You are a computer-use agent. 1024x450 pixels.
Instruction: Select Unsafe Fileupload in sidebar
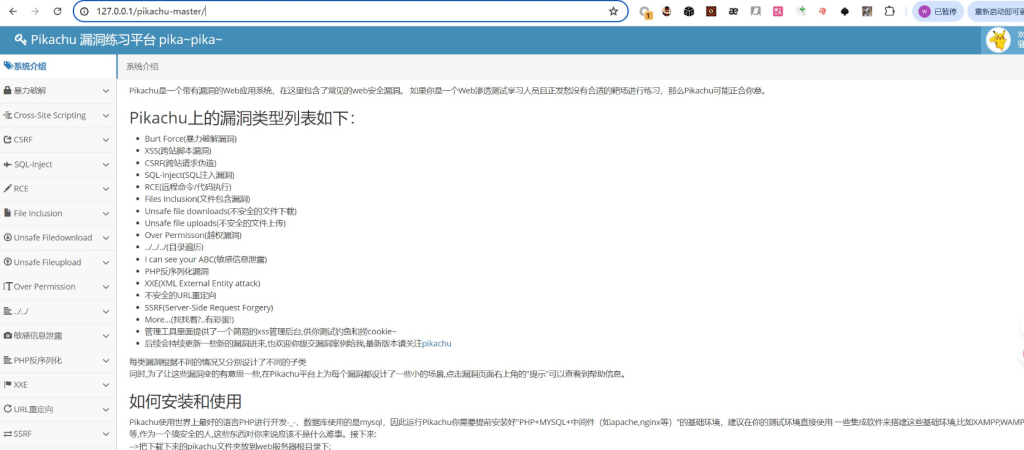point(58,262)
